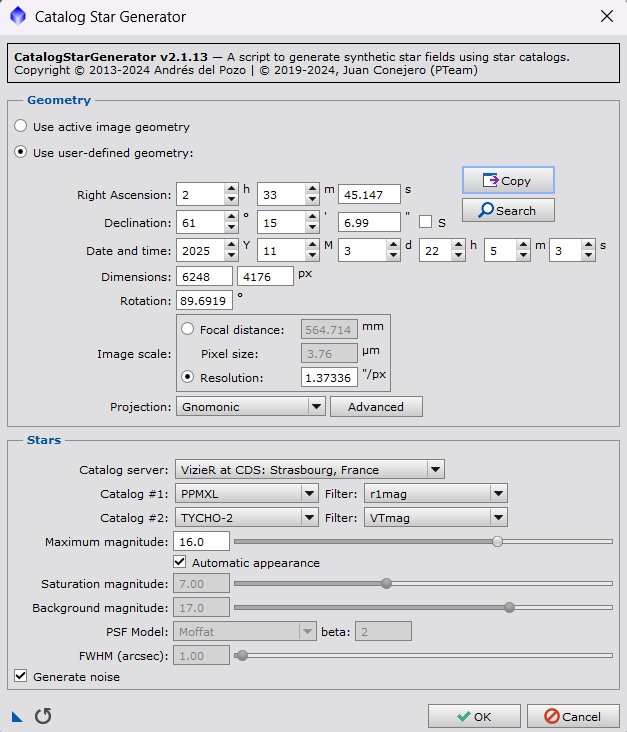Increase the year stepper

click(231, 245)
